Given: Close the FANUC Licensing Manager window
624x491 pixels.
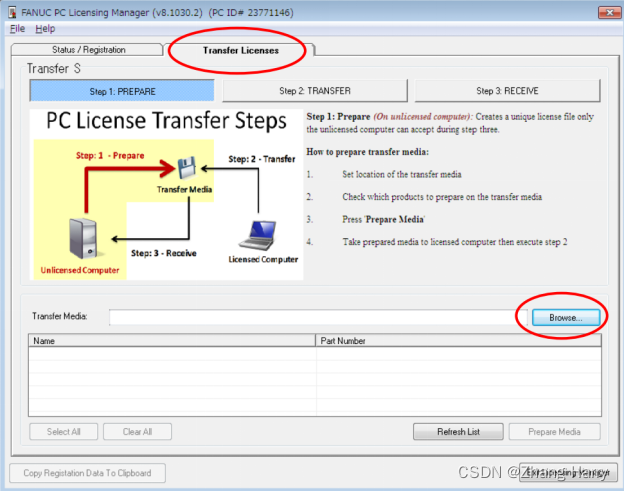Looking at the screenshot, I should pyautogui.click(x=609, y=12).
